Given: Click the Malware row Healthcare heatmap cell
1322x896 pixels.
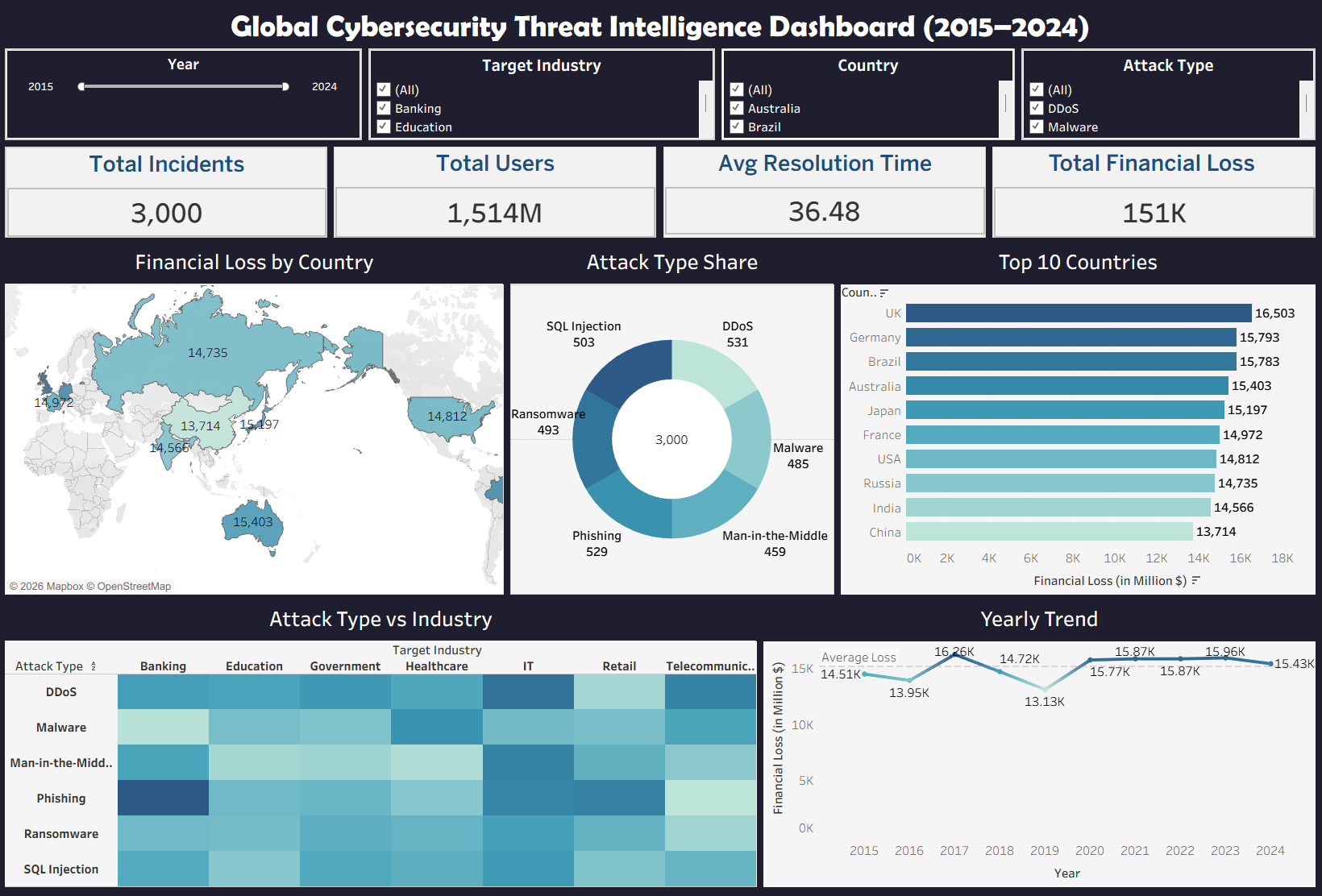Looking at the screenshot, I should pyautogui.click(x=437, y=727).
